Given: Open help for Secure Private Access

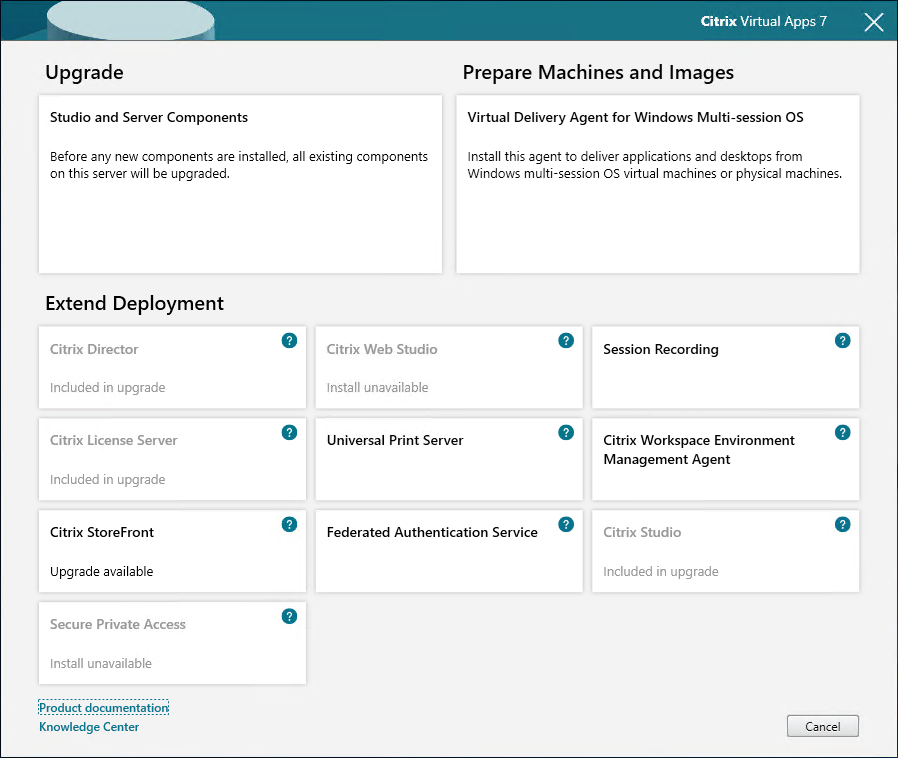Looking at the screenshot, I should (289, 617).
